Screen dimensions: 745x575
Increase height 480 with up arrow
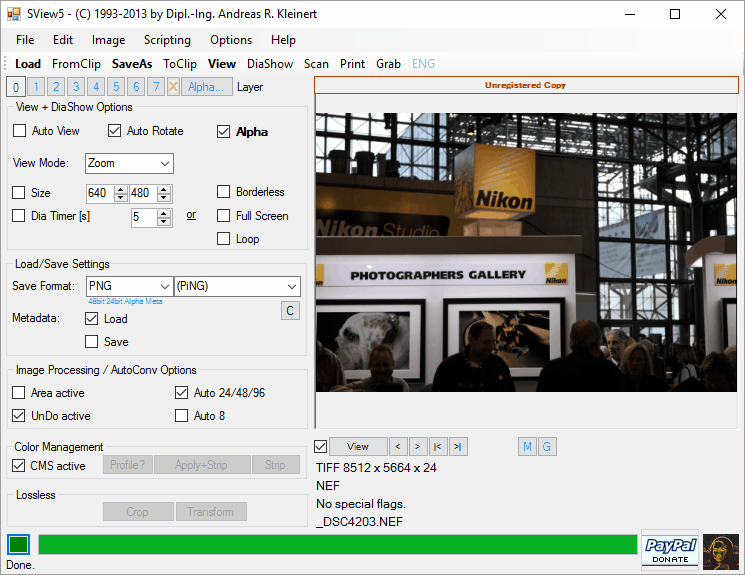coord(164,189)
